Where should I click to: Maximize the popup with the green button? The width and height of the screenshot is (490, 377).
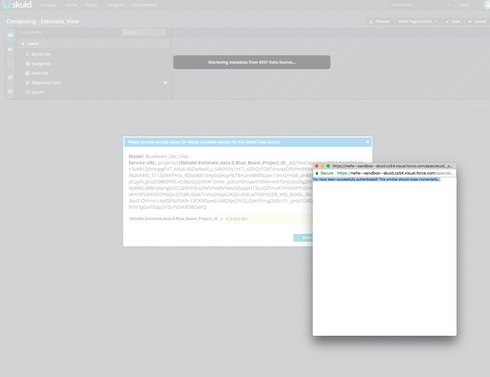[328, 166]
